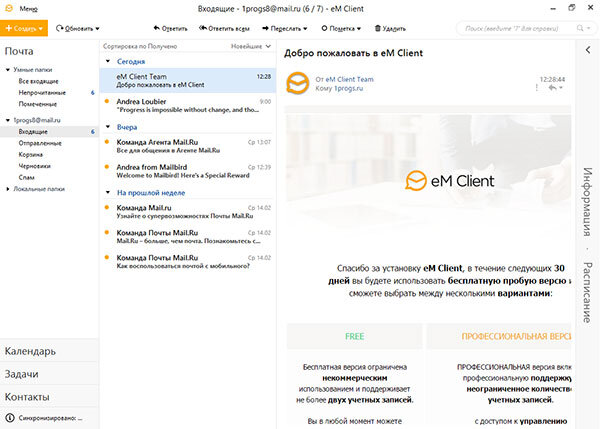Select message Как воспользоваться почтой с мобильного

(188, 262)
